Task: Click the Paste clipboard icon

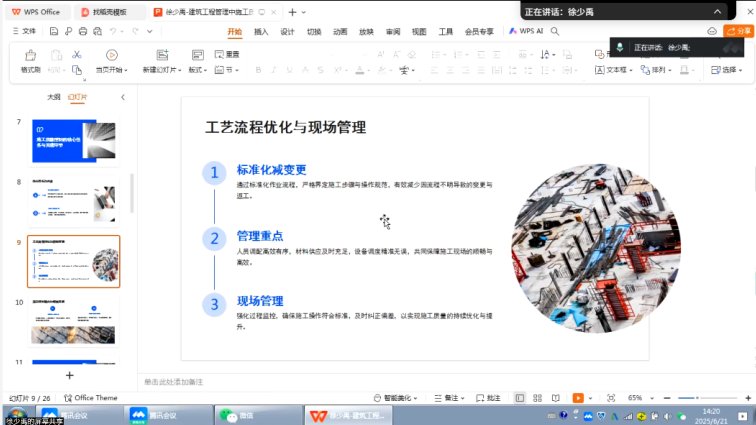Action: [x=56, y=55]
